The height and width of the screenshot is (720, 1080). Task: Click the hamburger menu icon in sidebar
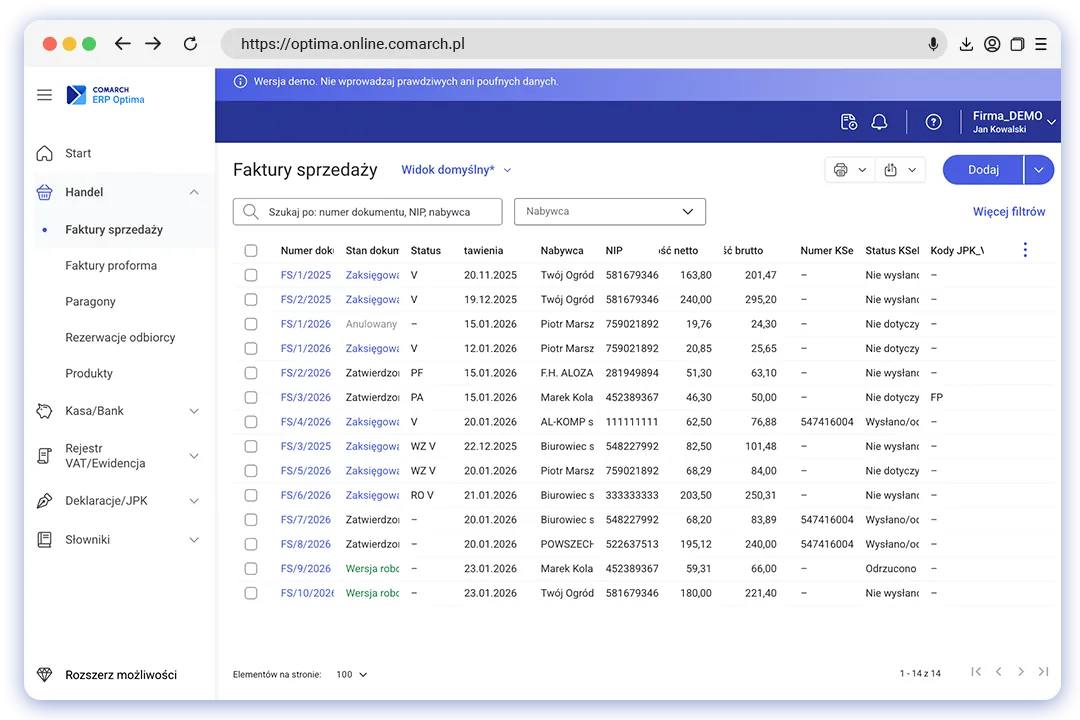pyautogui.click(x=44, y=95)
